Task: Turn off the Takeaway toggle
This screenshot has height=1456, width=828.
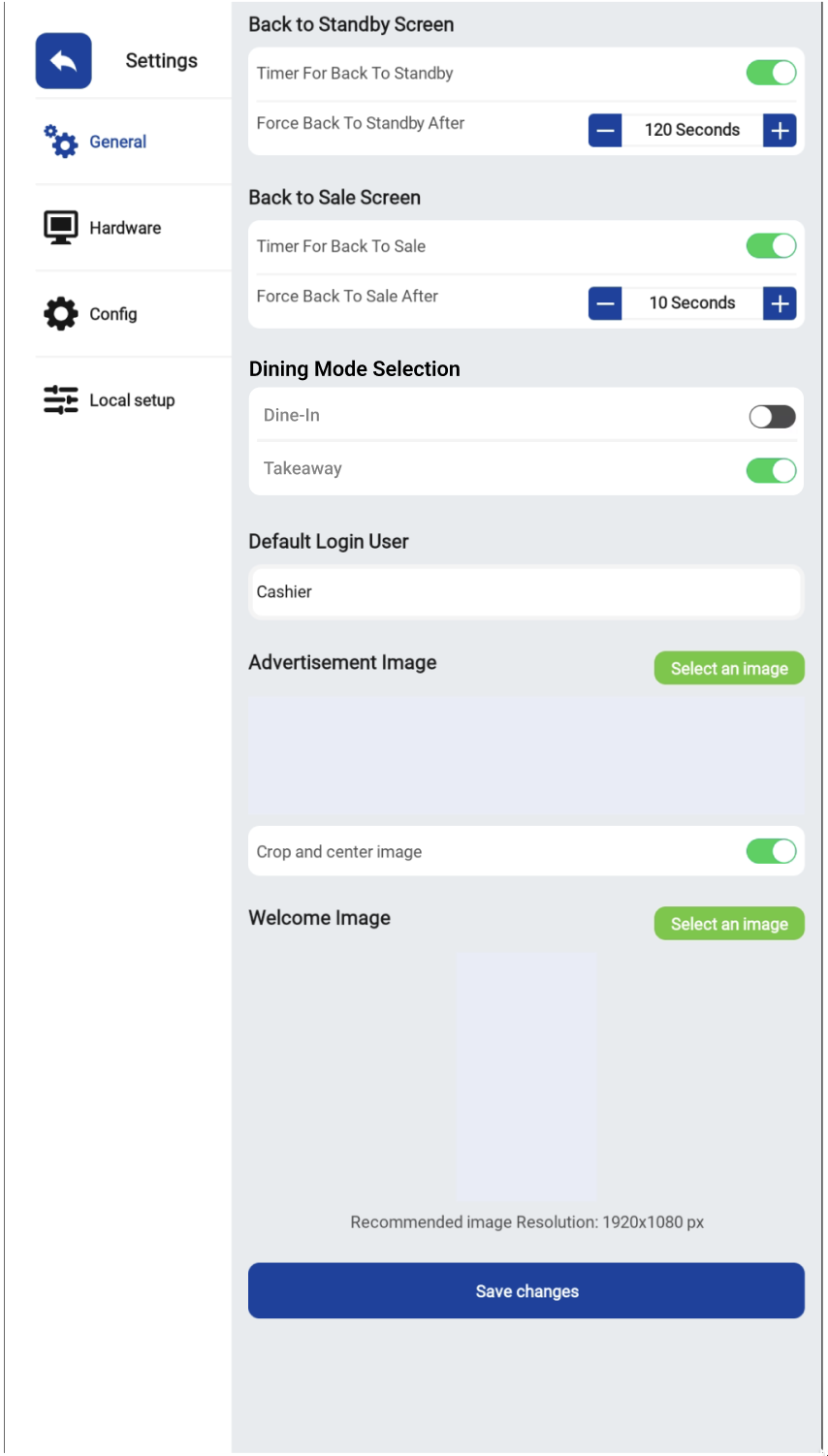Action: click(x=772, y=470)
